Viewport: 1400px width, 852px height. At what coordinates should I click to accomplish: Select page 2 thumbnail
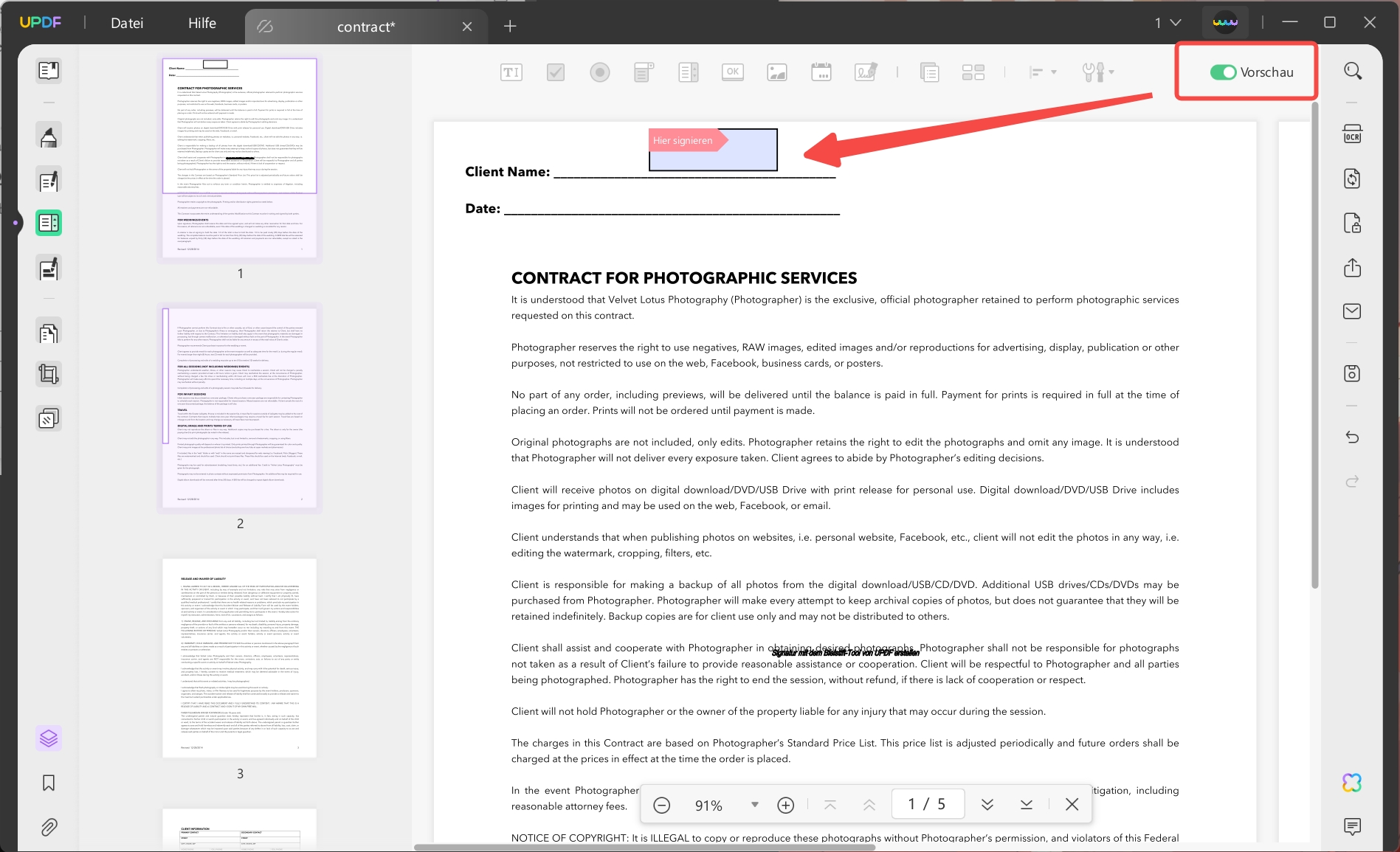tap(240, 408)
